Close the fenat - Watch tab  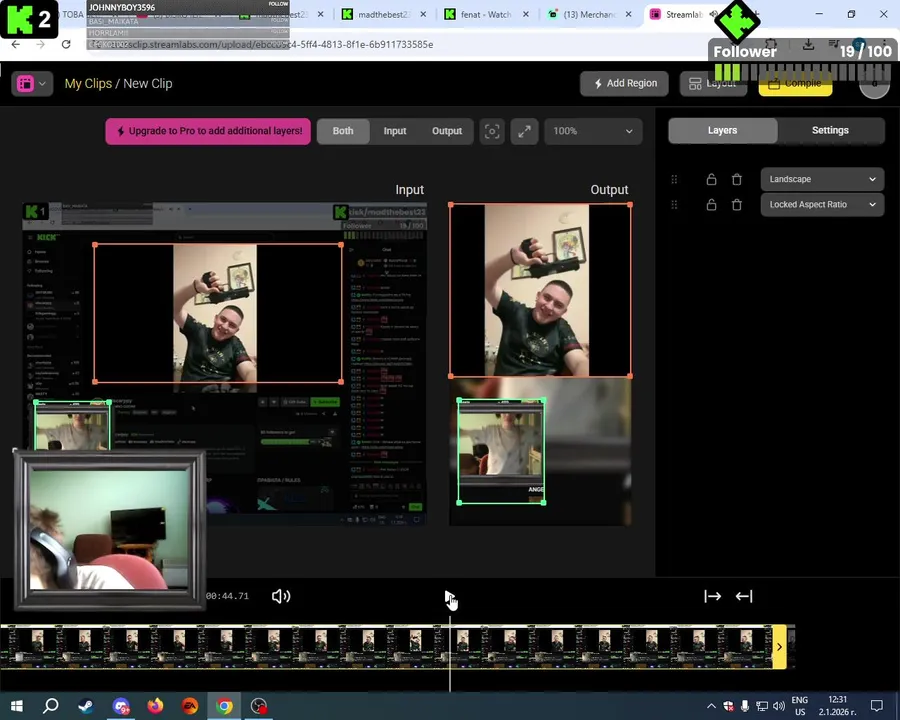tap(526, 14)
